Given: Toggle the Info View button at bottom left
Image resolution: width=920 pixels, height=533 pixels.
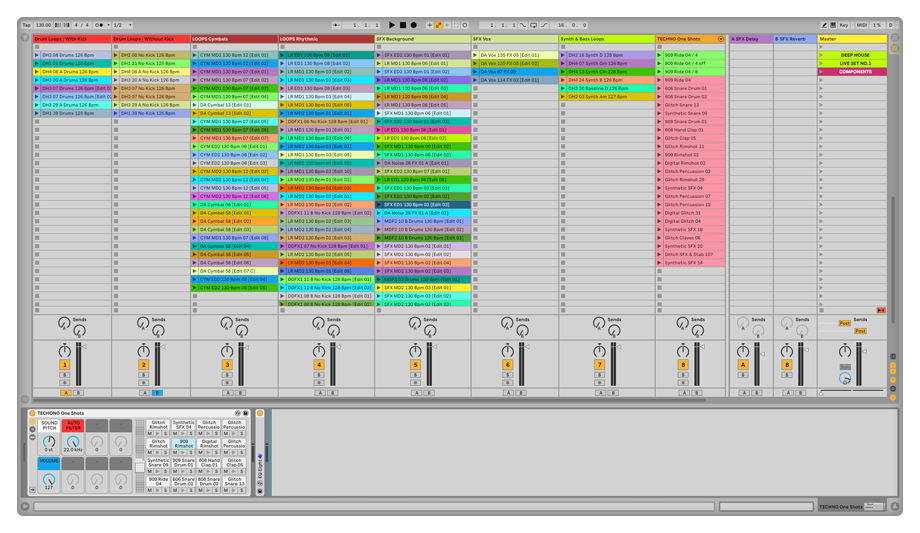Looking at the screenshot, I should click(25, 506).
